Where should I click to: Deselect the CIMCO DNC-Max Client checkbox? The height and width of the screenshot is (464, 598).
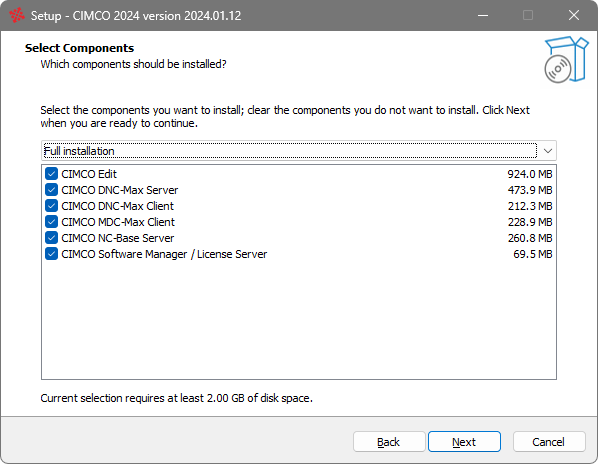tap(51, 206)
